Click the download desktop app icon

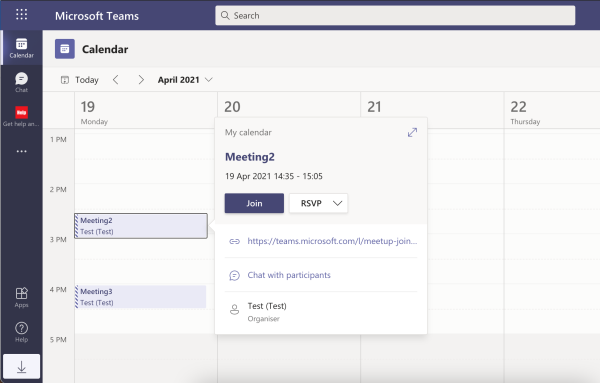[x=21, y=367]
